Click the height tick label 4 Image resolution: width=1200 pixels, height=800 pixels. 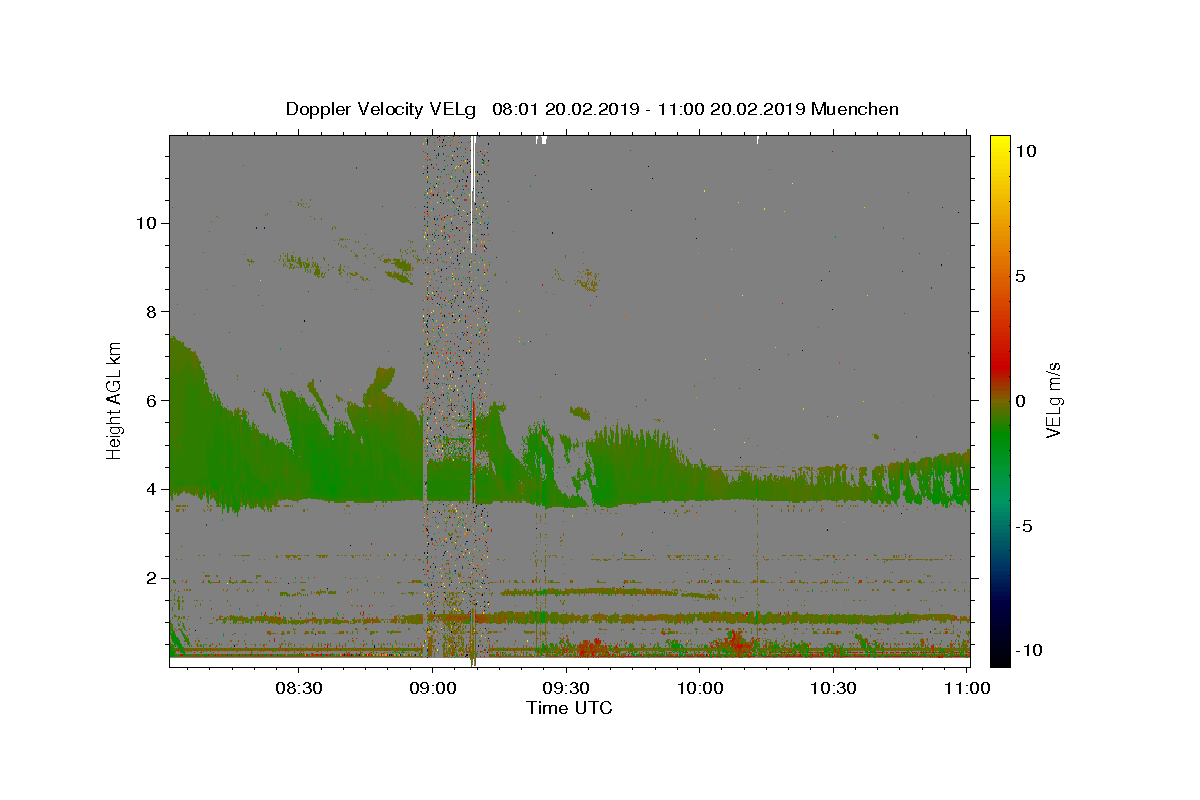click(x=153, y=489)
